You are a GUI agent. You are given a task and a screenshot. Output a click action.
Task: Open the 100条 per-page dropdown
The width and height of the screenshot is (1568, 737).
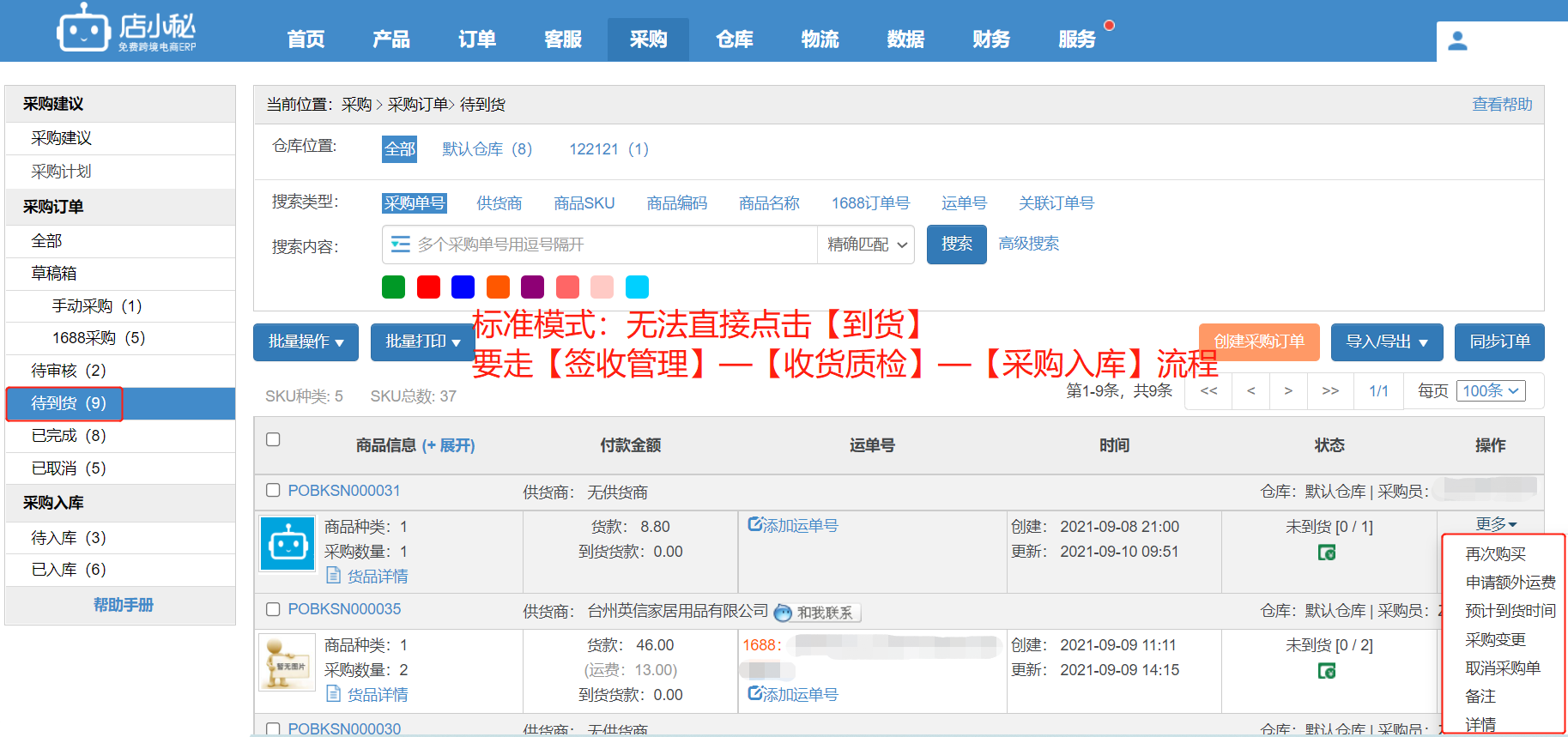pos(1490,391)
